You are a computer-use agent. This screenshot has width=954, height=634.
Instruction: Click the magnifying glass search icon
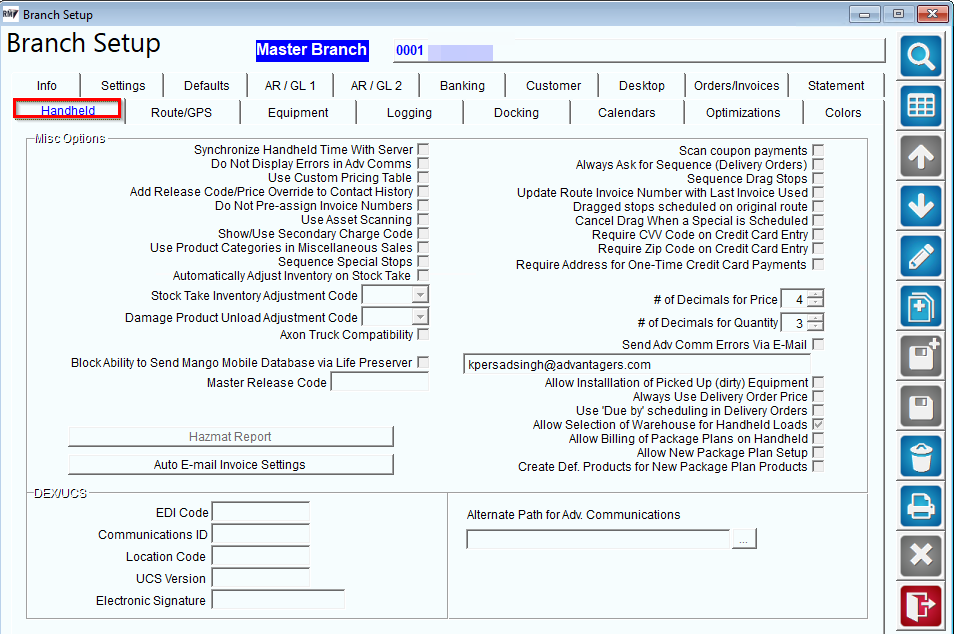click(921, 56)
